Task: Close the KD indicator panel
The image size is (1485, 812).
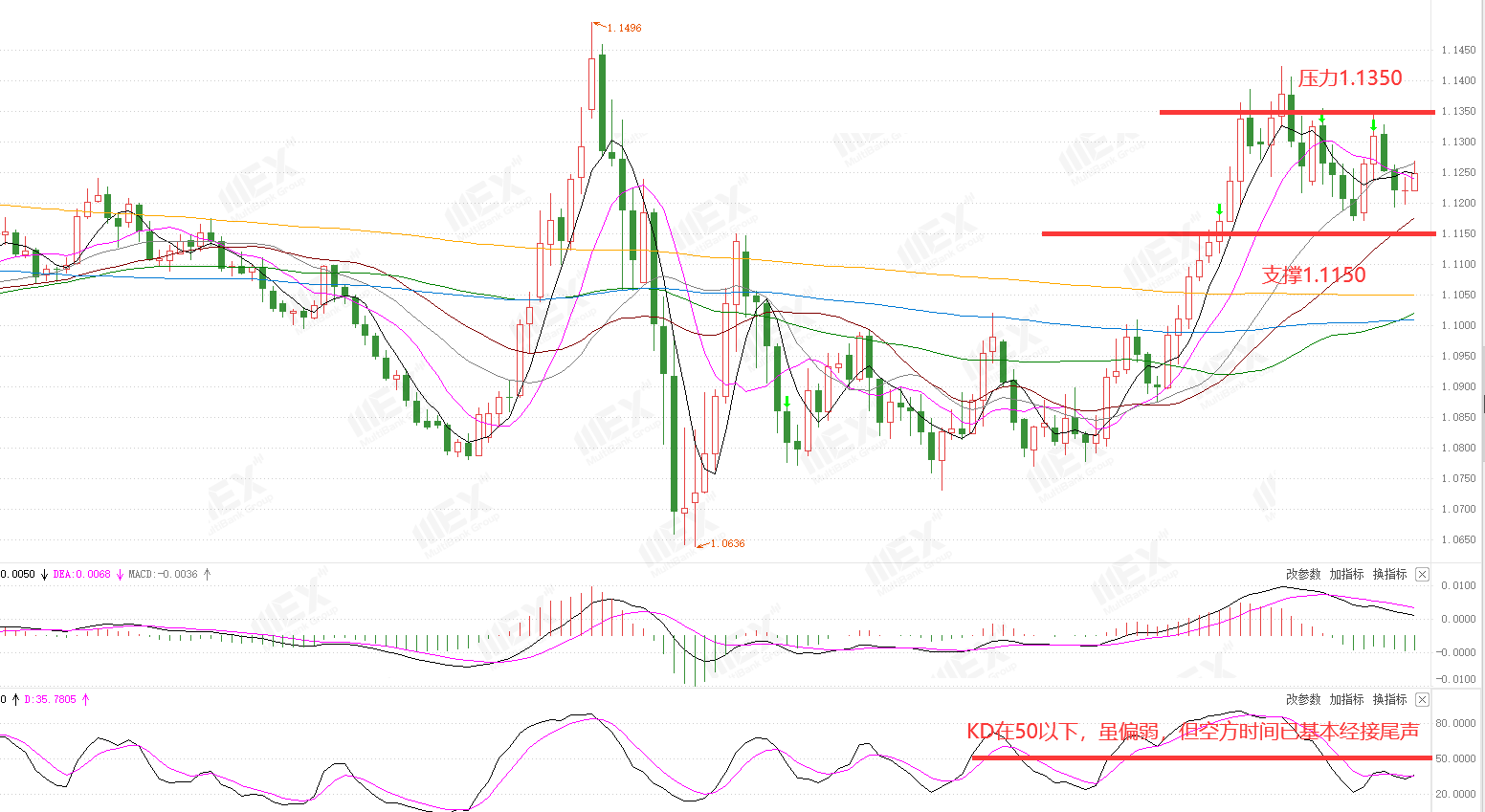Action: click(1422, 699)
